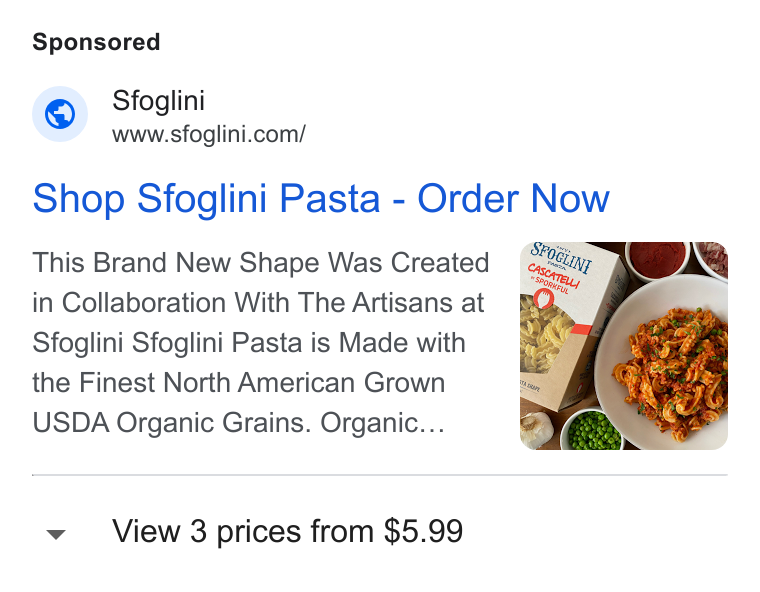This screenshot has width=760, height=592.
Task: Click the 'Order Now' part of the headline
Action: (513, 198)
